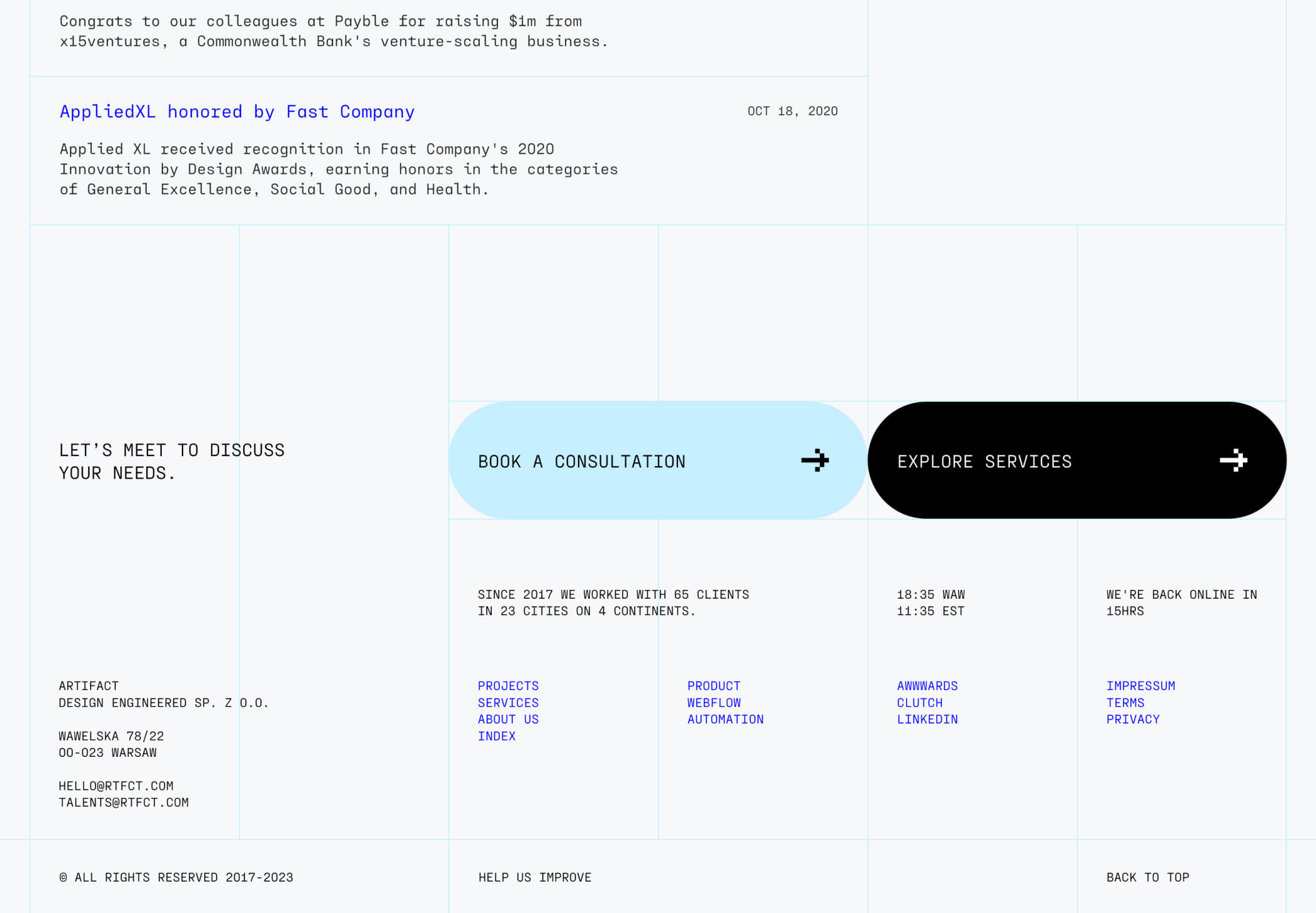The width and height of the screenshot is (1316, 913).
Task: Click the arrow icon on Book a Consultation
Action: point(815,461)
